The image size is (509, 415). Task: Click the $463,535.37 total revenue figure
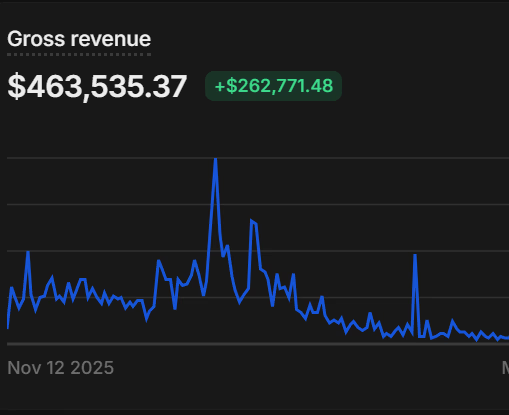(x=97, y=87)
